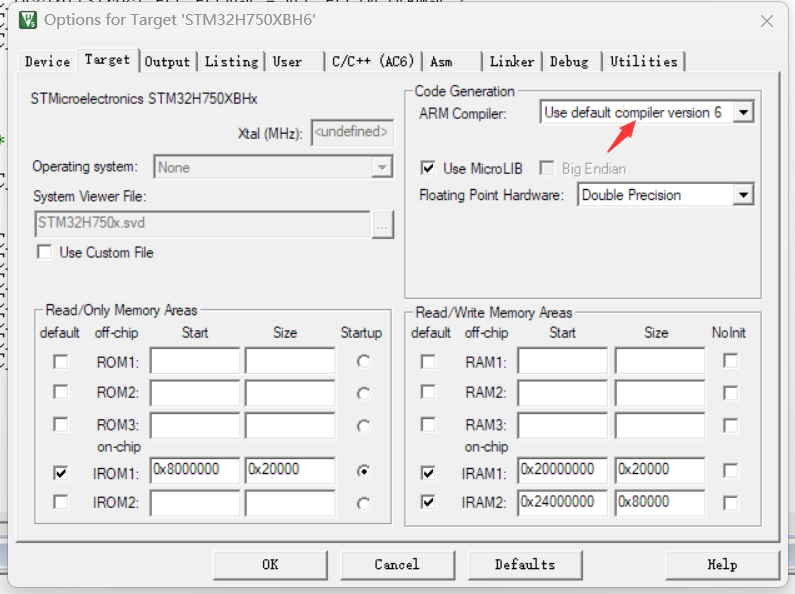Click the RAM1 Start field
795x594 pixels.
pyautogui.click(x=563, y=361)
